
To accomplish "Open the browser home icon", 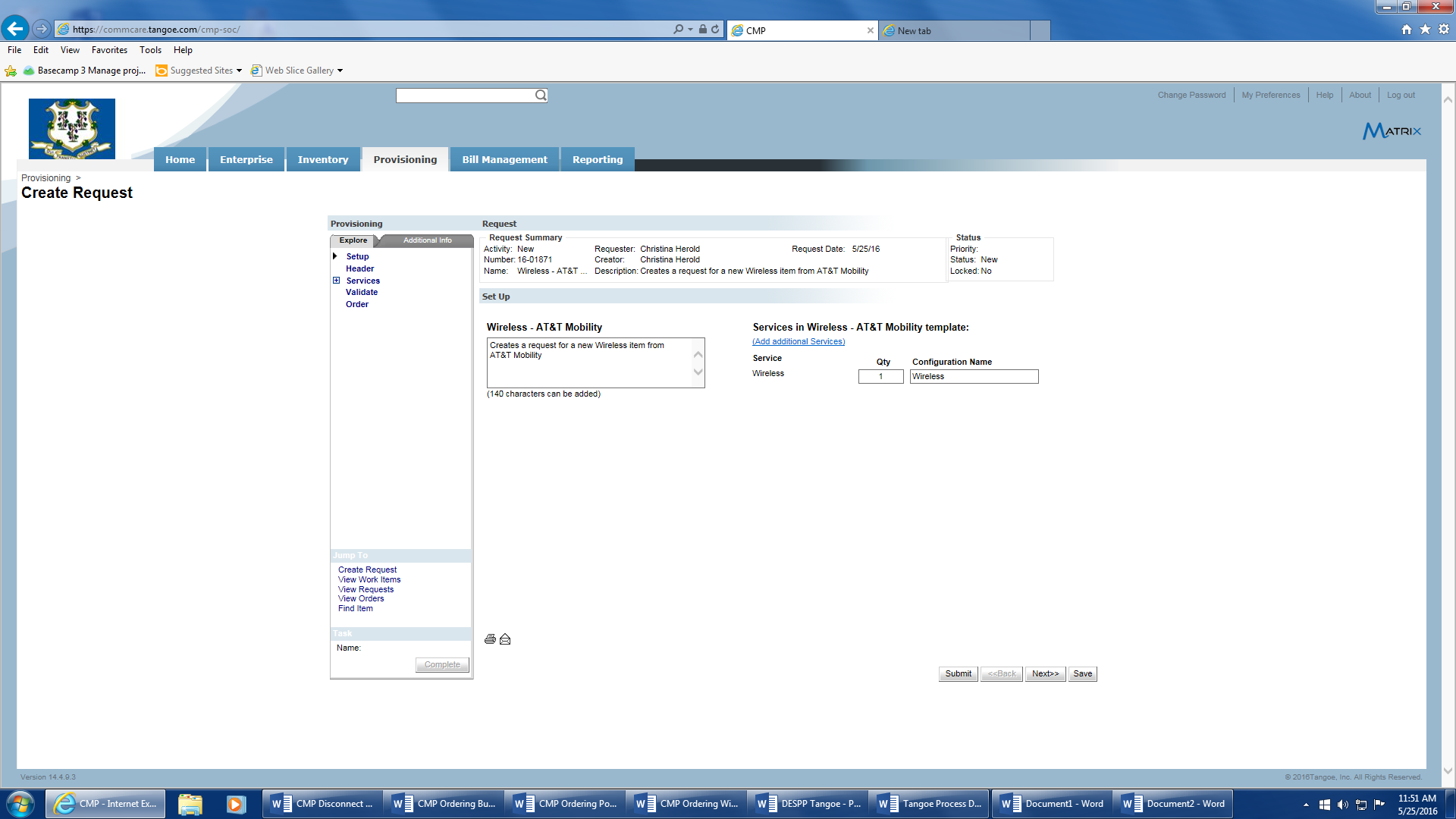I will (1407, 30).
